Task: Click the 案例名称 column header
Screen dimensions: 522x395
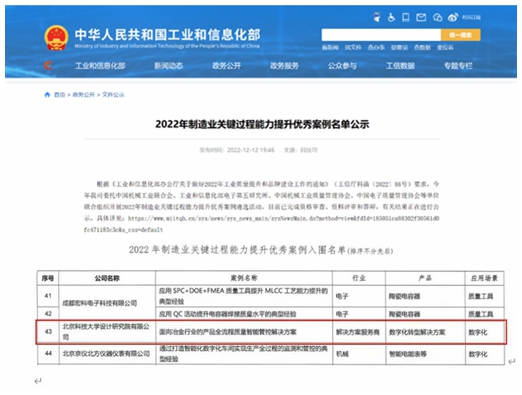Action: (x=244, y=278)
